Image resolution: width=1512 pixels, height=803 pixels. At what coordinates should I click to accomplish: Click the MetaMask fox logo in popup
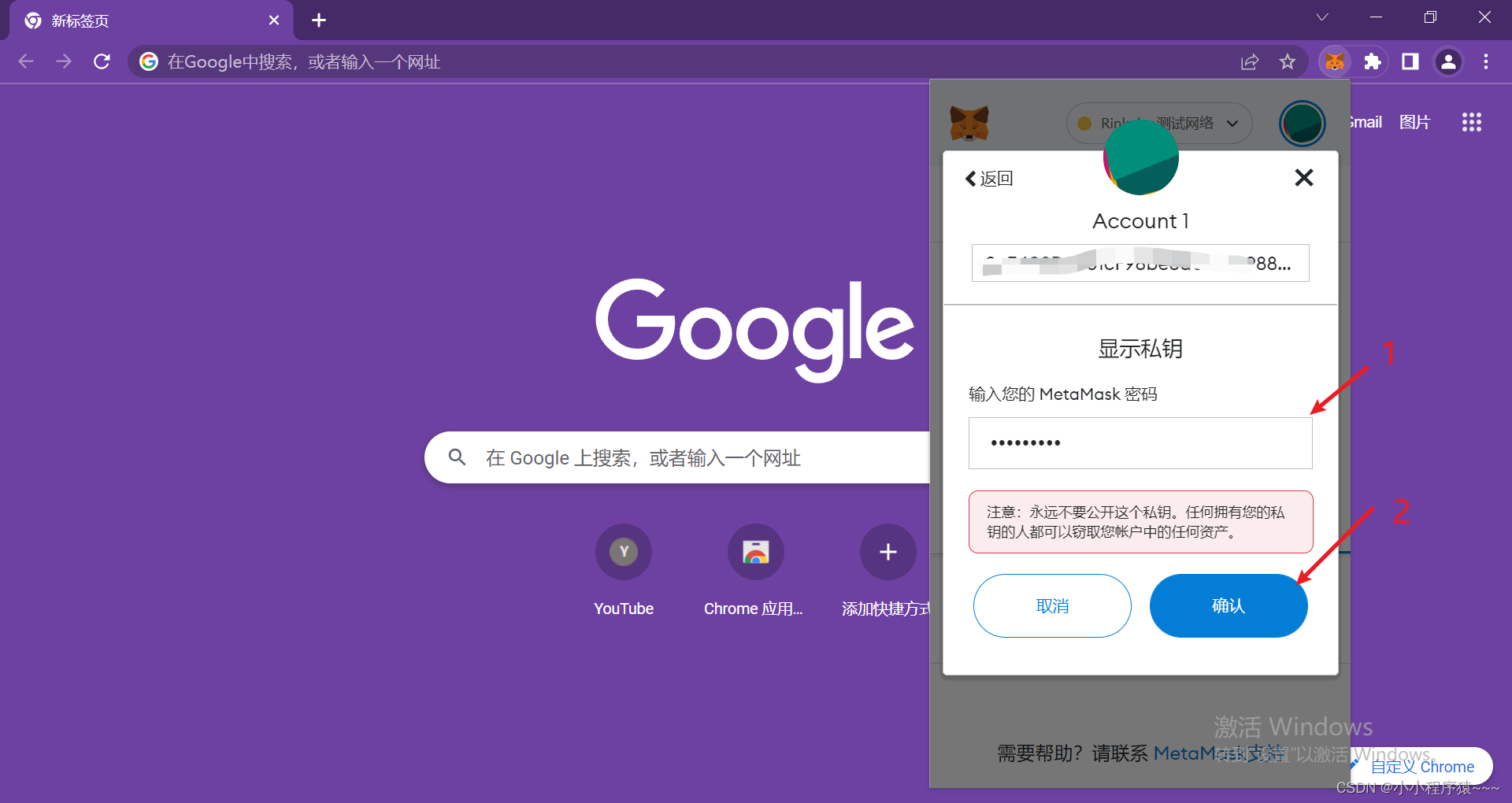(969, 123)
